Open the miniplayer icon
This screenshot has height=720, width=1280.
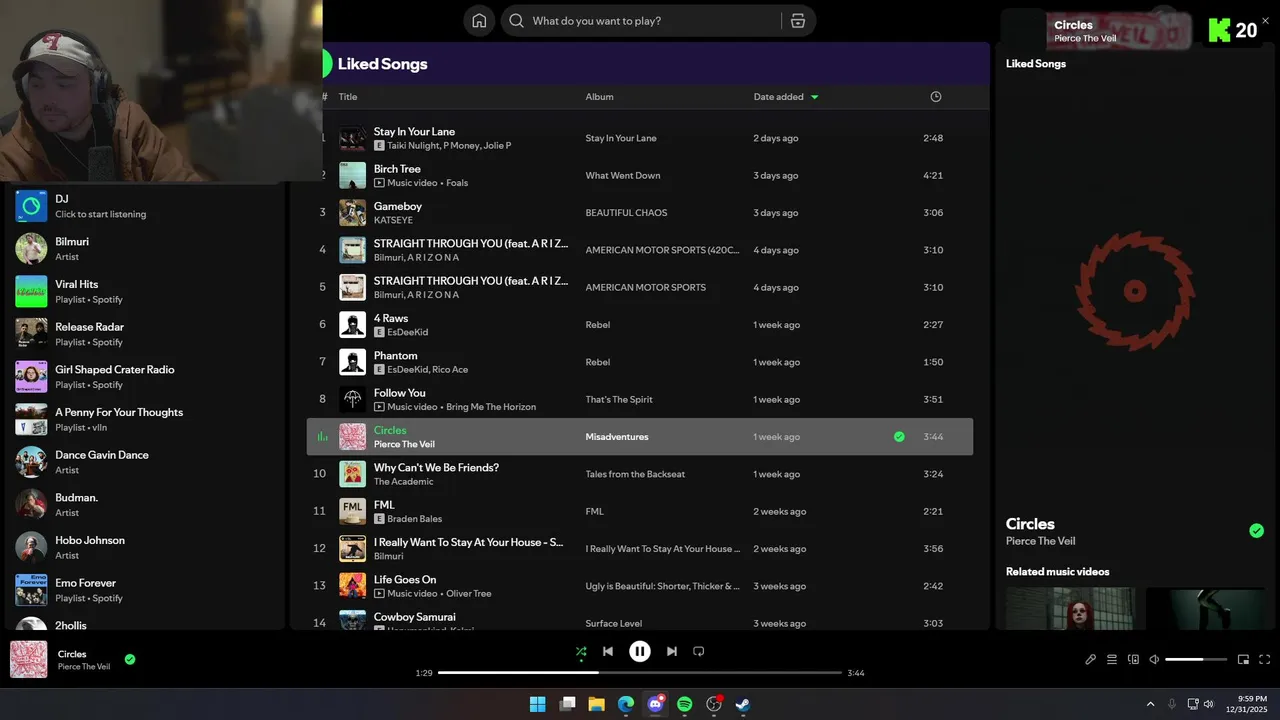(1244, 659)
